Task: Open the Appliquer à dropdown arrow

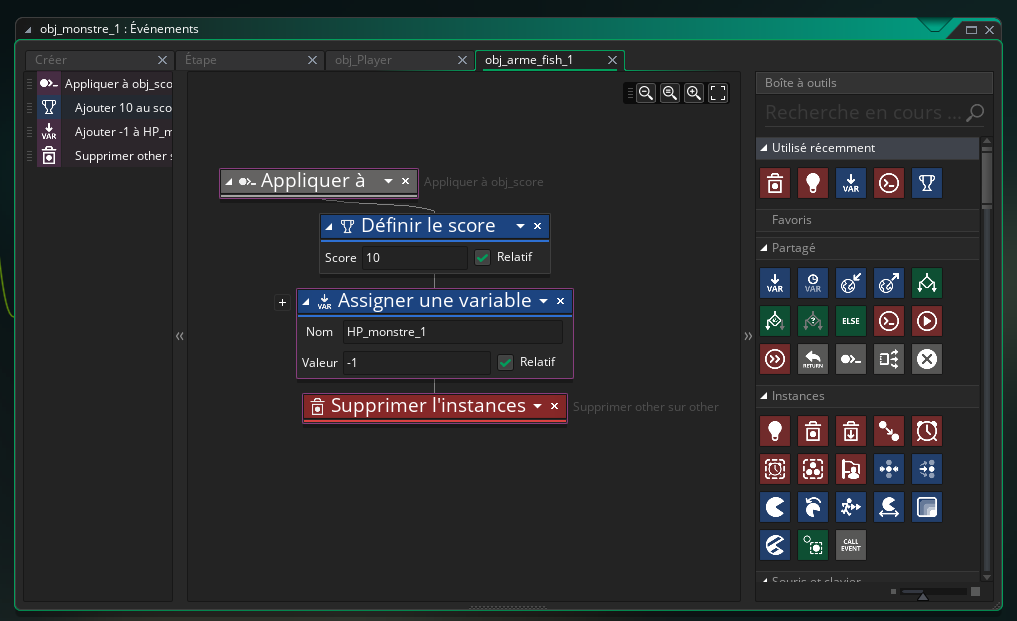Action: pyautogui.click(x=388, y=181)
